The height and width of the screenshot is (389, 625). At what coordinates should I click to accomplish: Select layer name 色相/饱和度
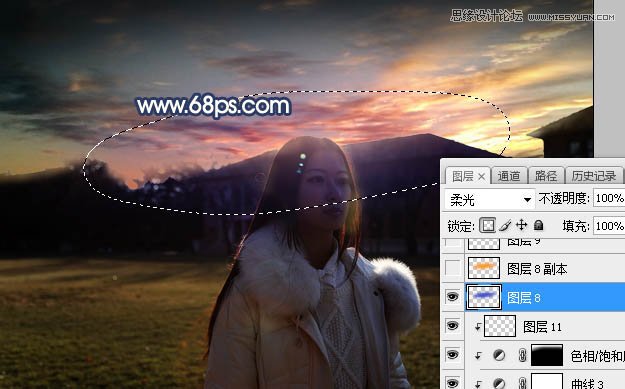(597, 356)
